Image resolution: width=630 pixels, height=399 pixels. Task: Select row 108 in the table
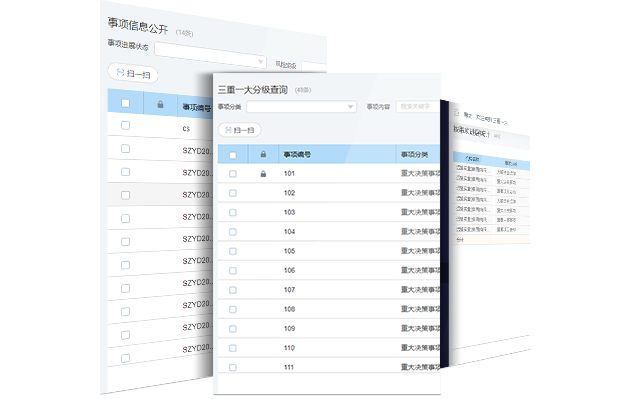[x=329, y=309]
